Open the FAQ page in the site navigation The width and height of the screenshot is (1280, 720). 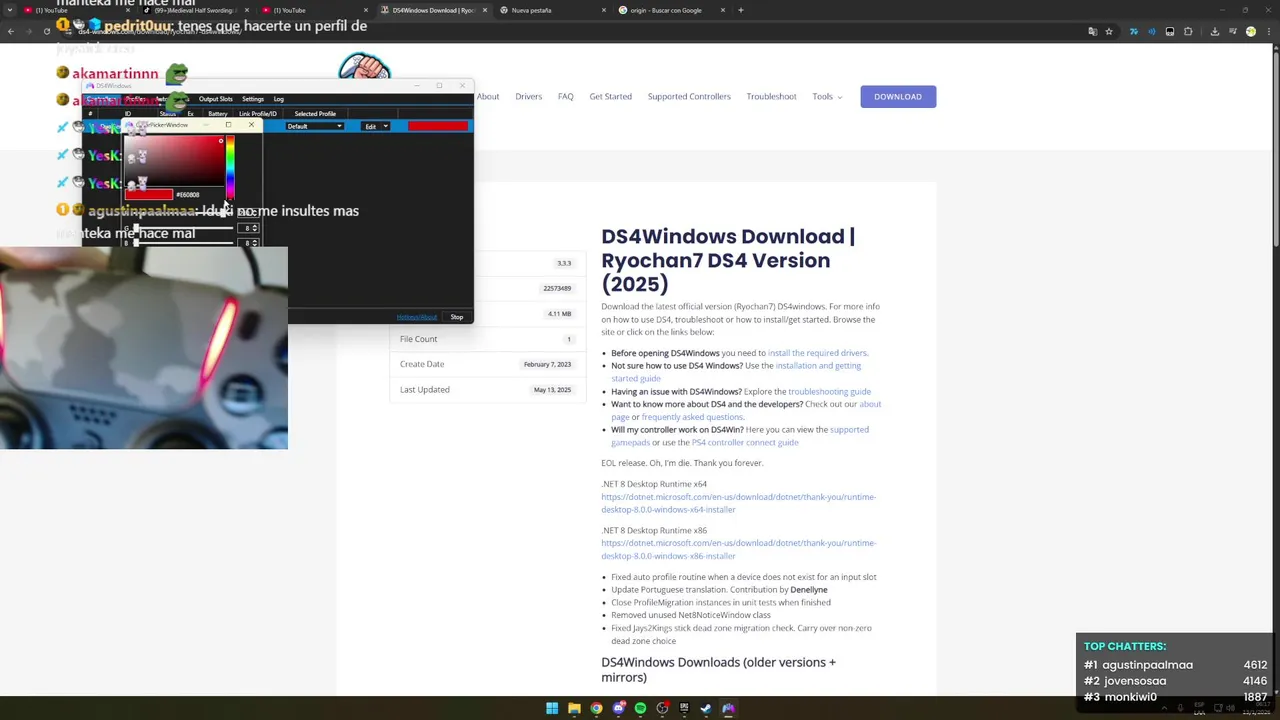[x=566, y=97]
